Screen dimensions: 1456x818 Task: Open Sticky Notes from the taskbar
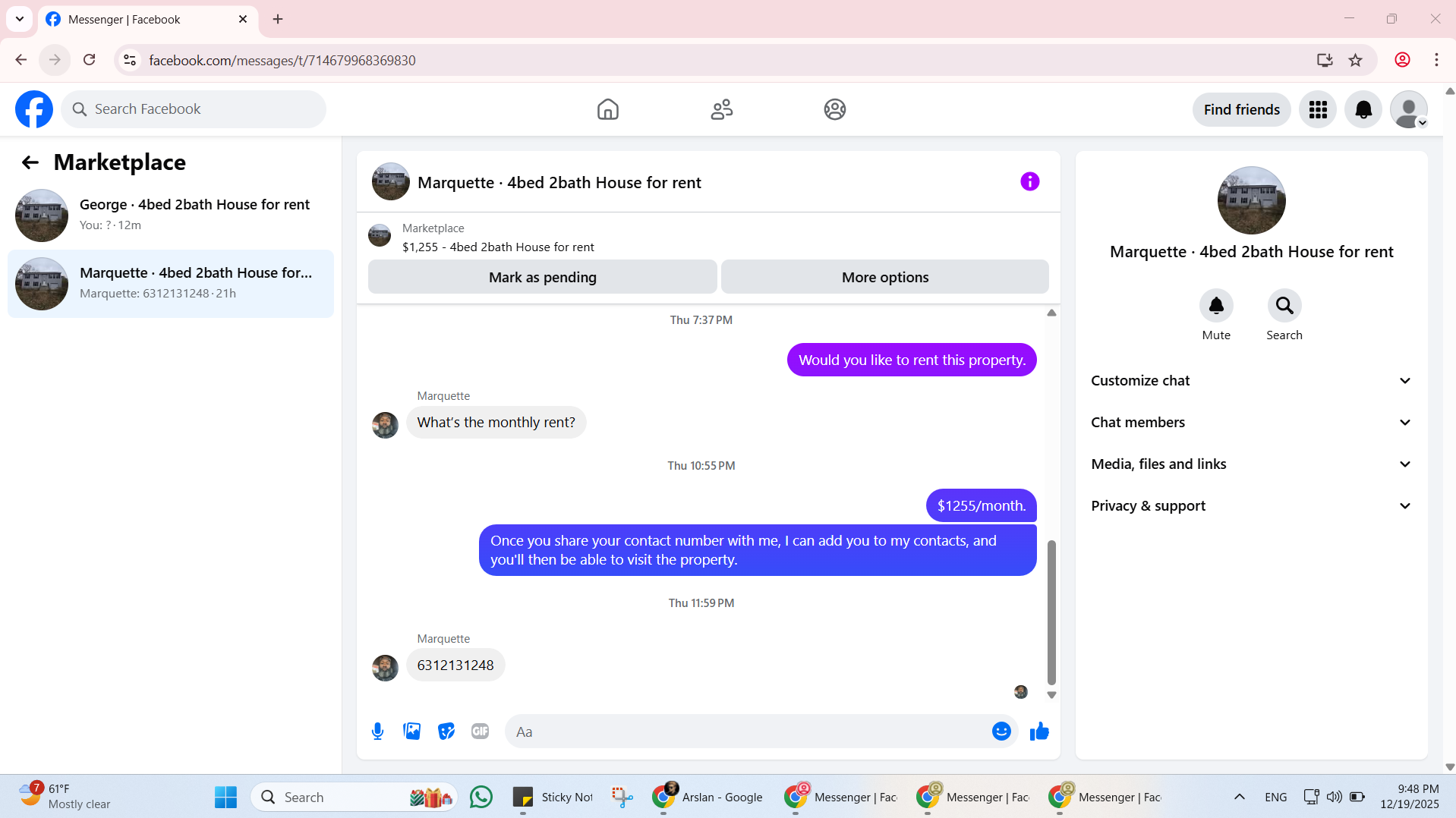553,798
